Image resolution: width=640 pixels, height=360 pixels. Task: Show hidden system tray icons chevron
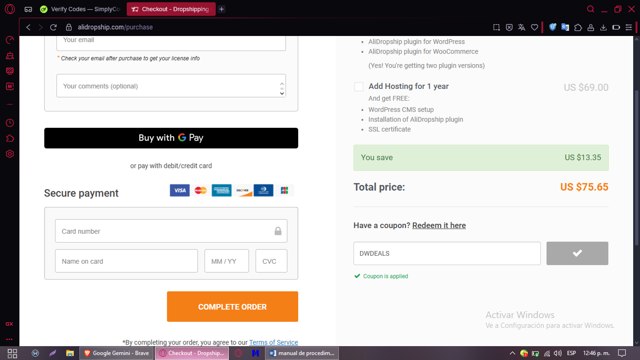point(512,353)
